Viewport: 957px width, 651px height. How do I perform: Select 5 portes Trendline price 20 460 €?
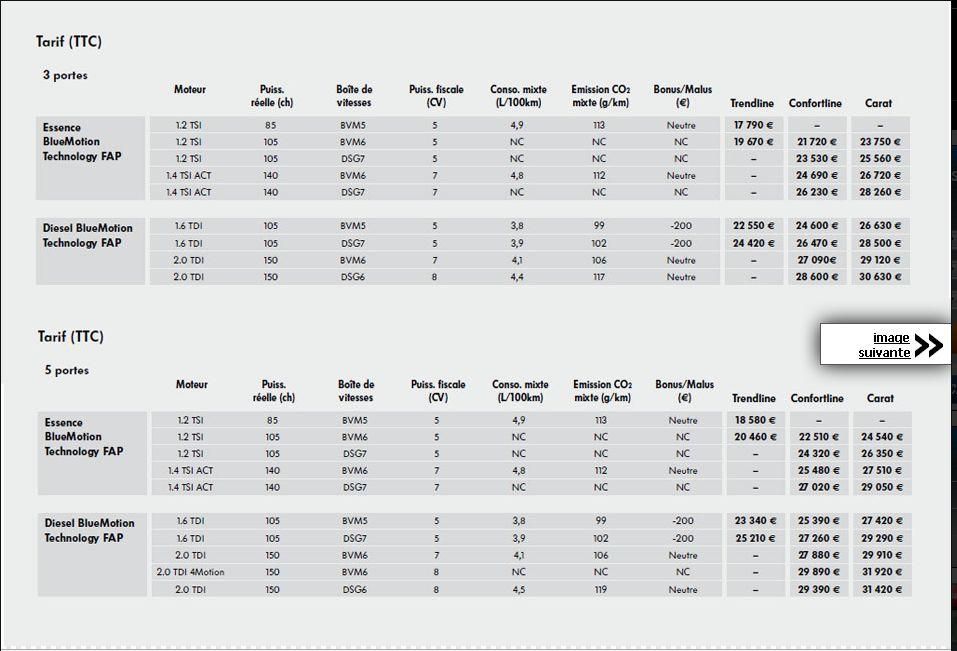756,437
